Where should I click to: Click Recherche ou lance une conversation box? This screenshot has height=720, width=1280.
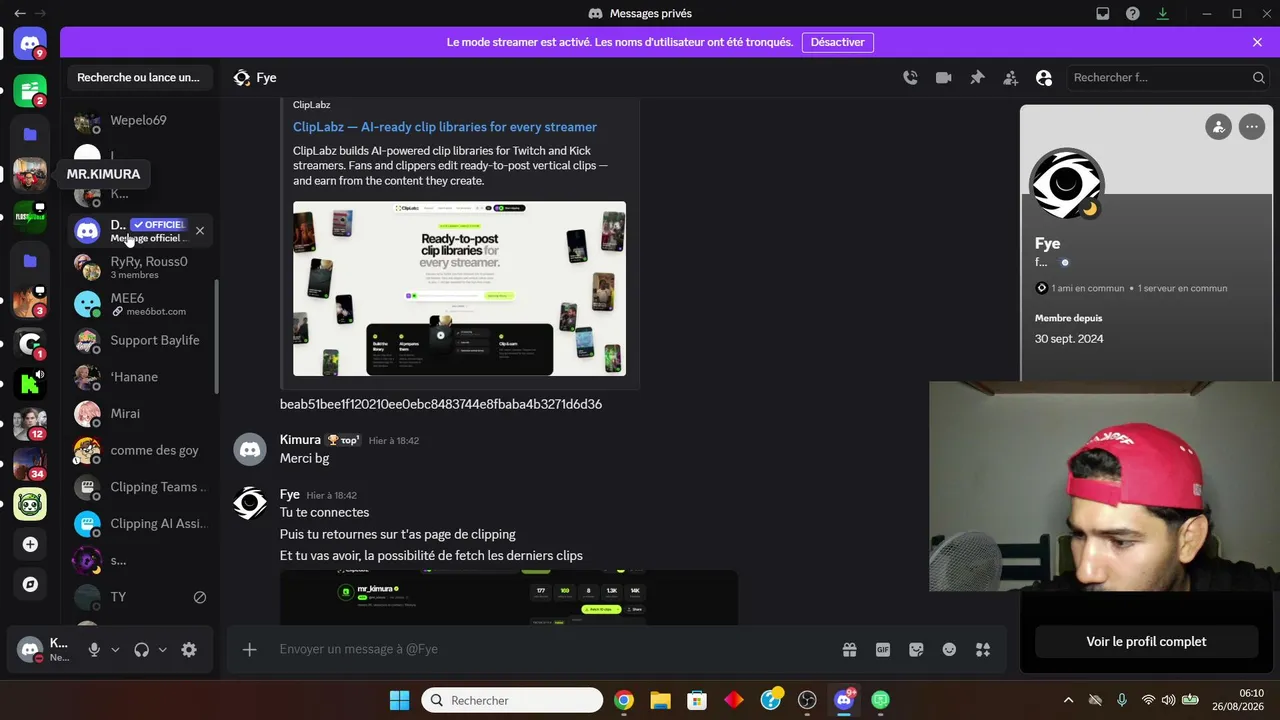point(140,78)
